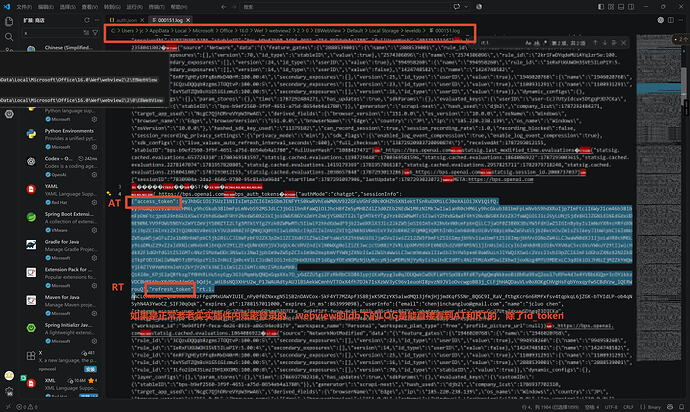Split the editor right

[x=671, y=20]
